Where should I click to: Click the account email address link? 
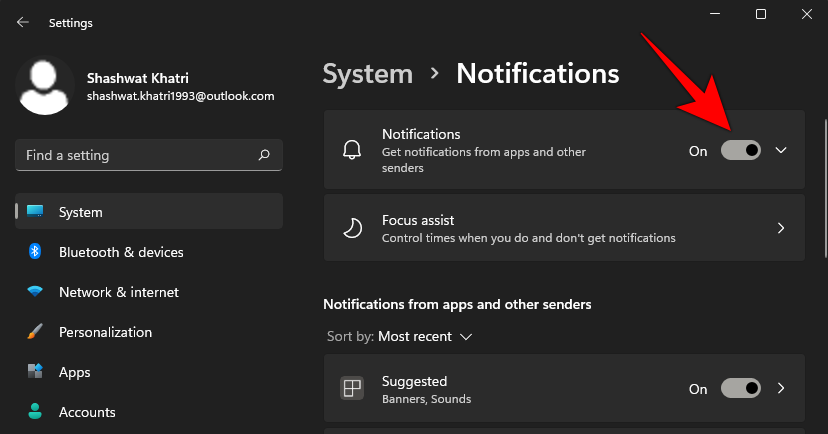tap(181, 96)
